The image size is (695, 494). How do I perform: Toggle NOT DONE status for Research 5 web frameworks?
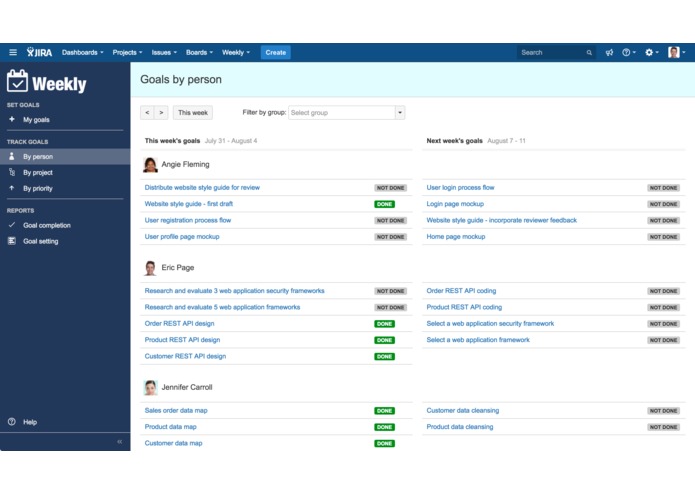390,307
